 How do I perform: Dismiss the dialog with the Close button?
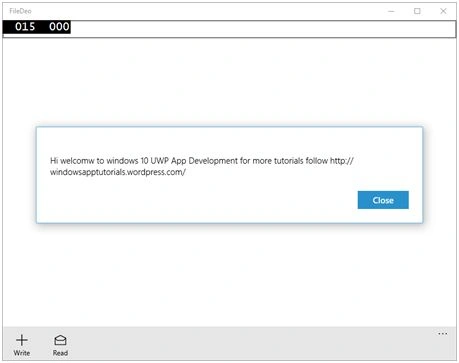coord(383,200)
